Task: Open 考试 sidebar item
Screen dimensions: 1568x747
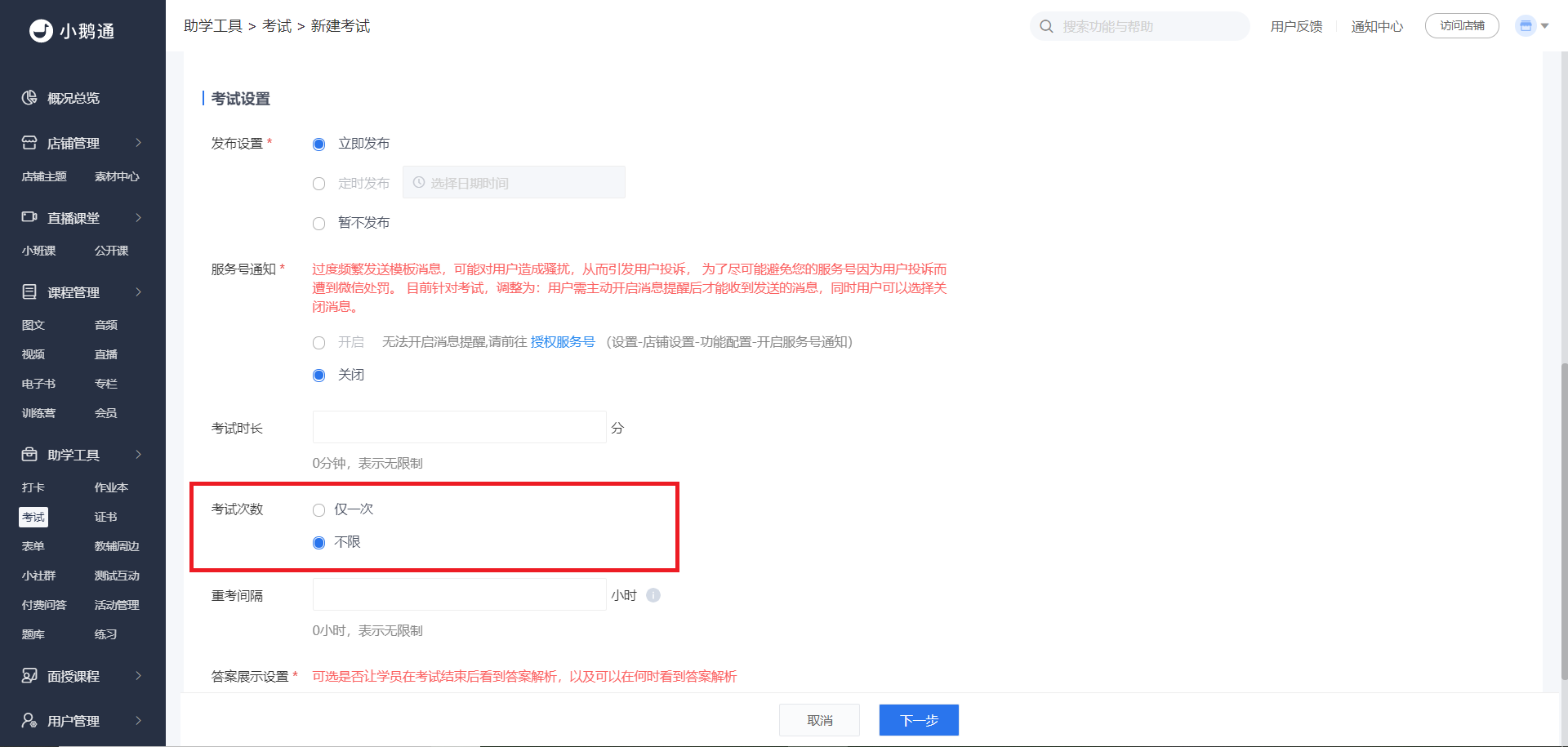Action: (x=33, y=517)
